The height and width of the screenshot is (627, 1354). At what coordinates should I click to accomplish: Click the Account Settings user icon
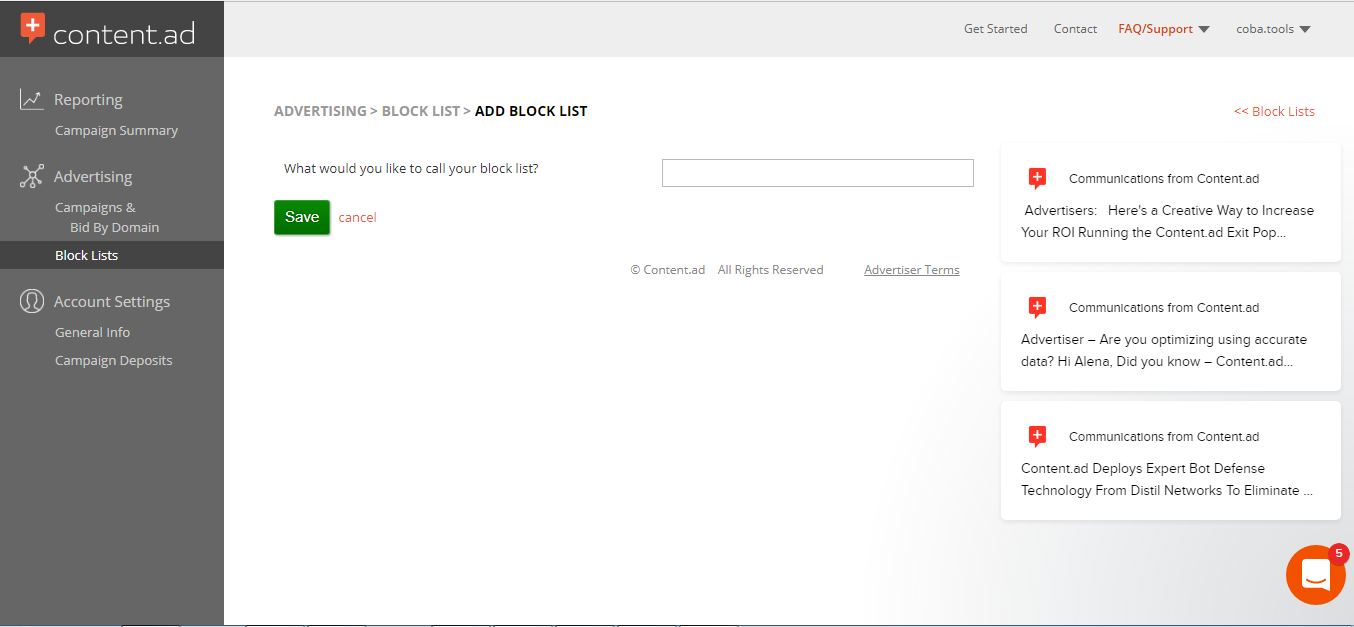[x=32, y=301]
